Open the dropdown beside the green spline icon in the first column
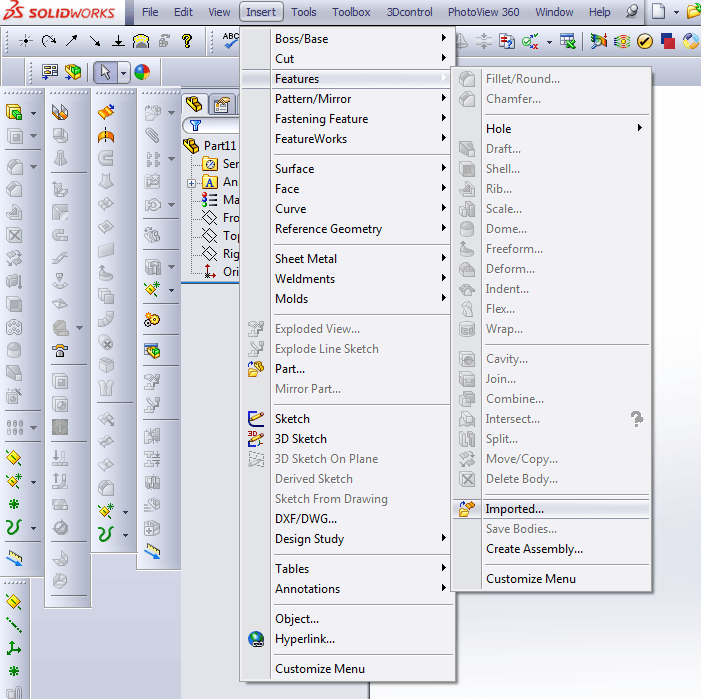This screenshot has height=699, width=701. click(34, 529)
